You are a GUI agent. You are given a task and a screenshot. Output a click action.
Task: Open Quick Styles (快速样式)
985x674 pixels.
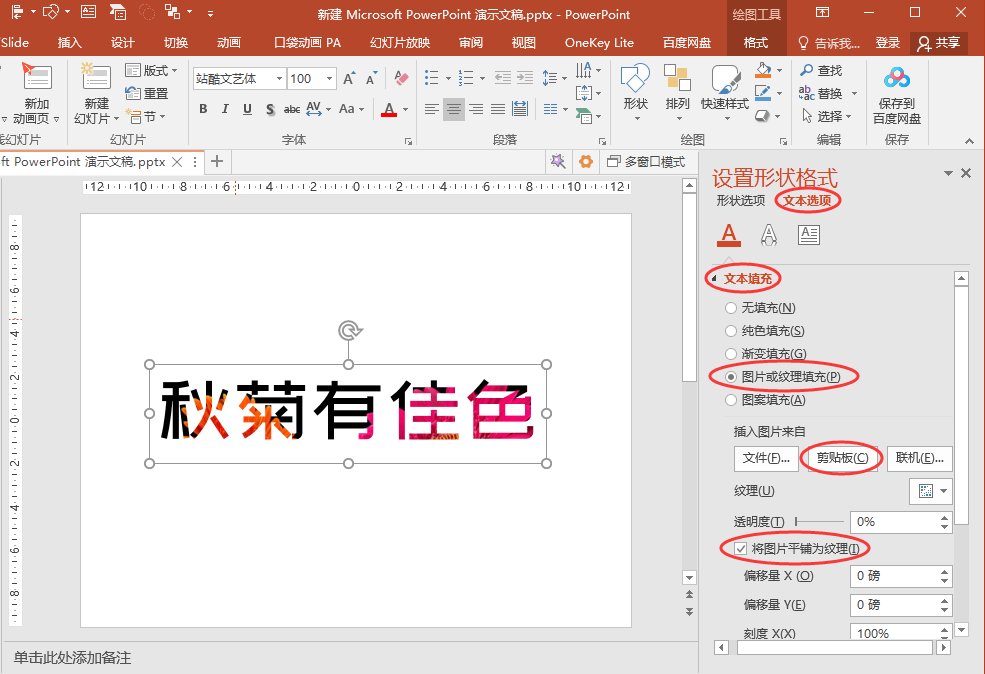click(x=725, y=92)
